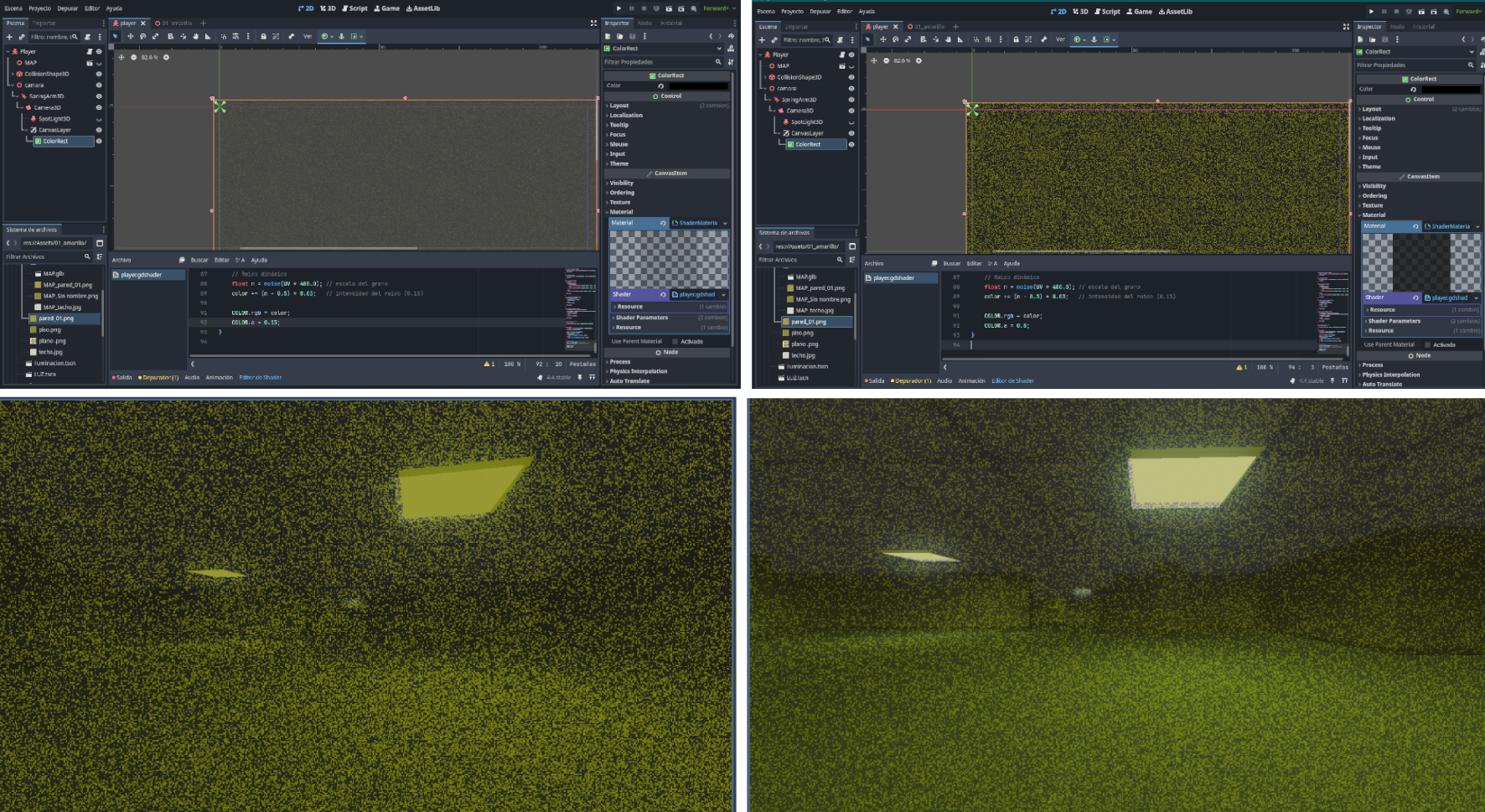Select the Move tool in right editor toolbar

(882, 39)
